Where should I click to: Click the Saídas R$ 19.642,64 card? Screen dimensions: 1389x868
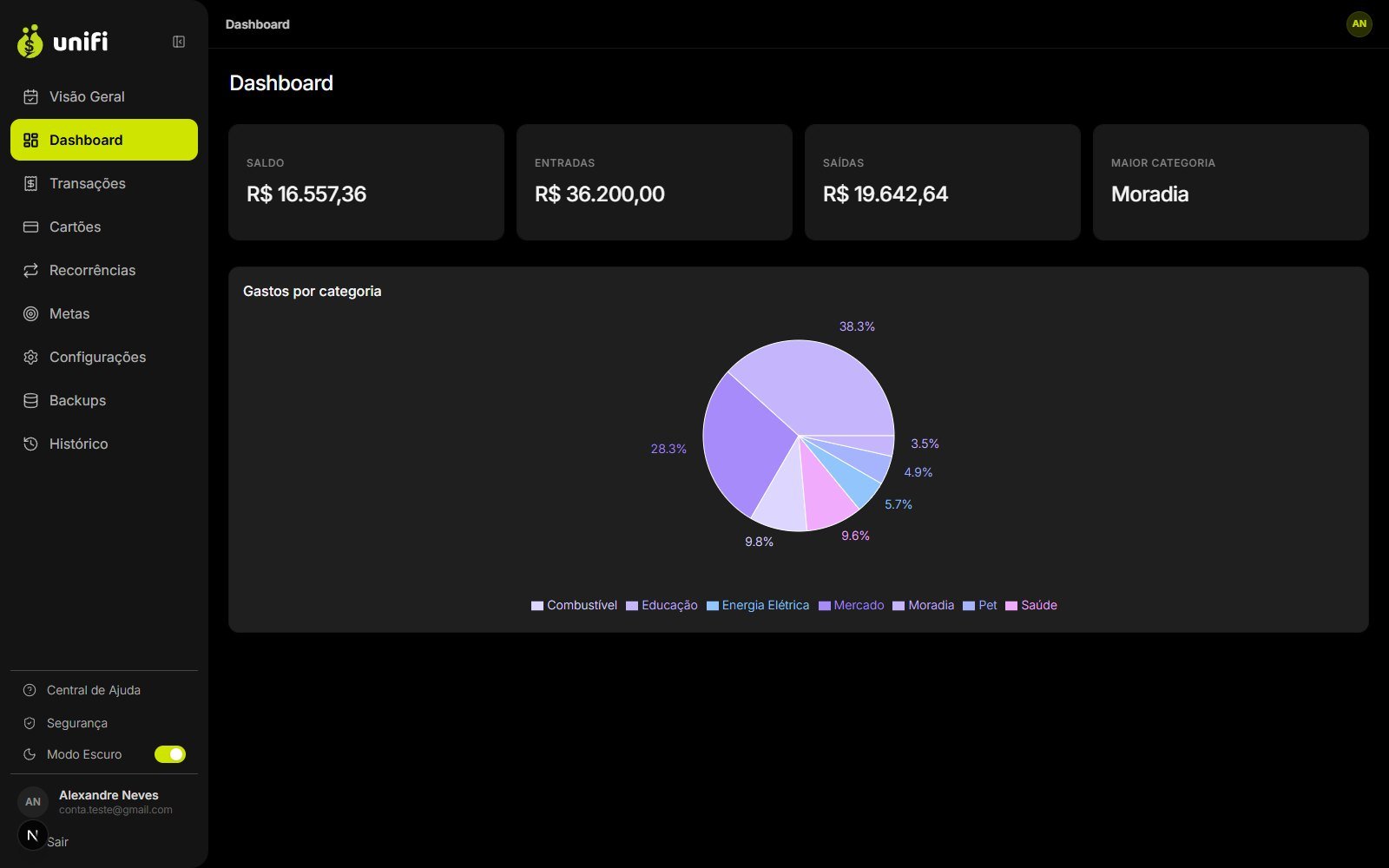943,182
